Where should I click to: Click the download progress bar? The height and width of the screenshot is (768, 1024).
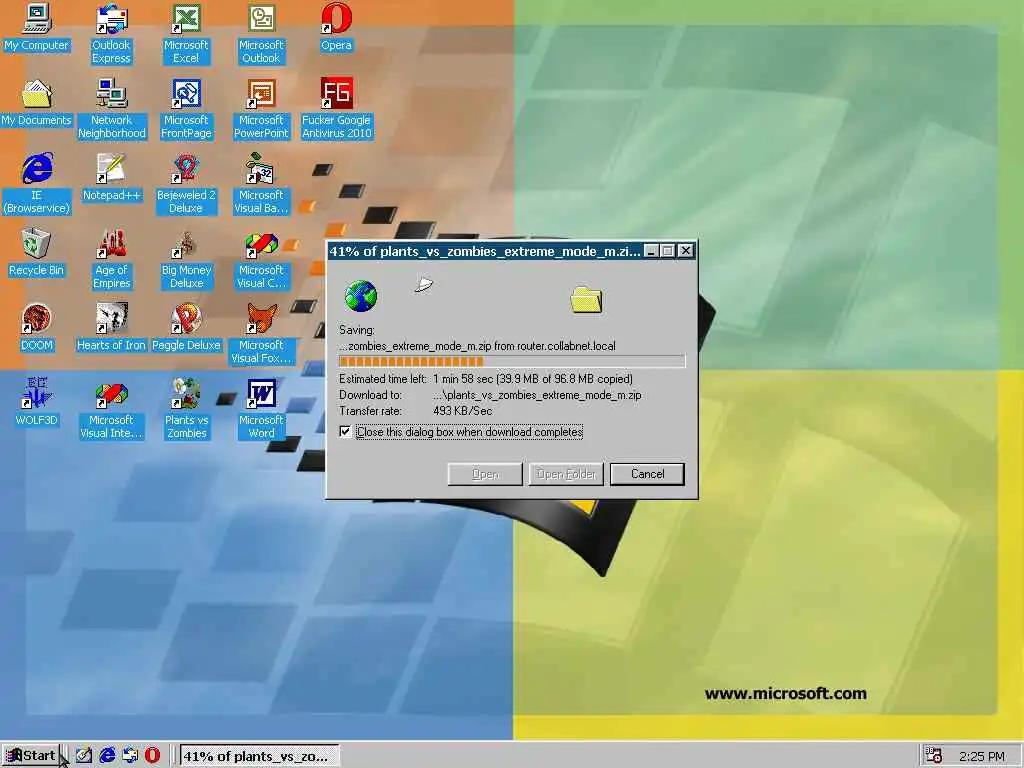coord(512,361)
